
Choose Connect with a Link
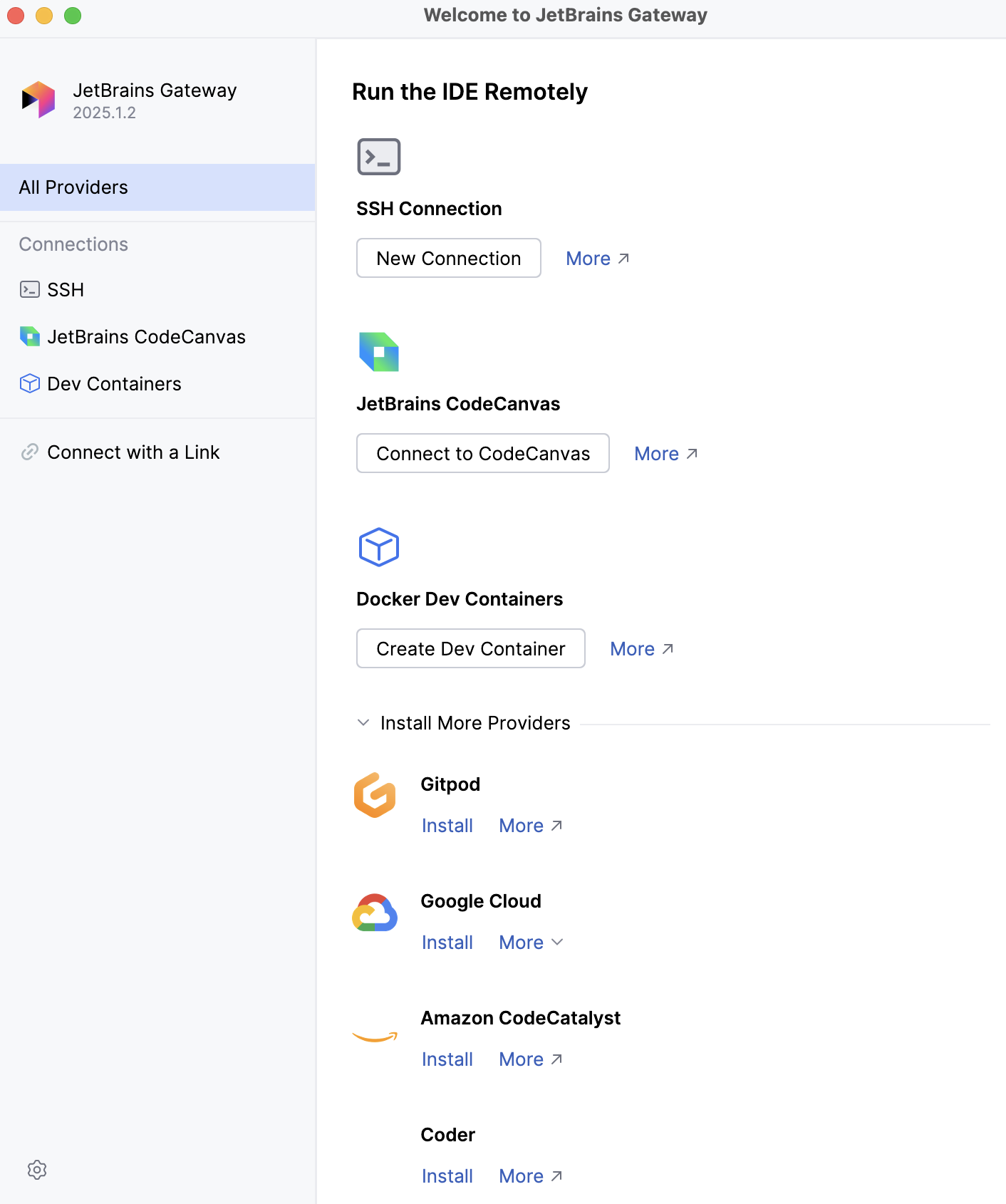tap(133, 452)
